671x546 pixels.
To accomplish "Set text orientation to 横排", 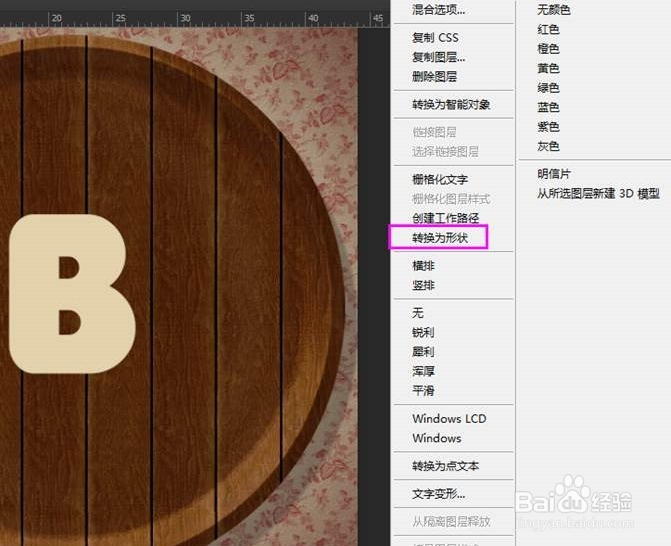I will [423, 266].
